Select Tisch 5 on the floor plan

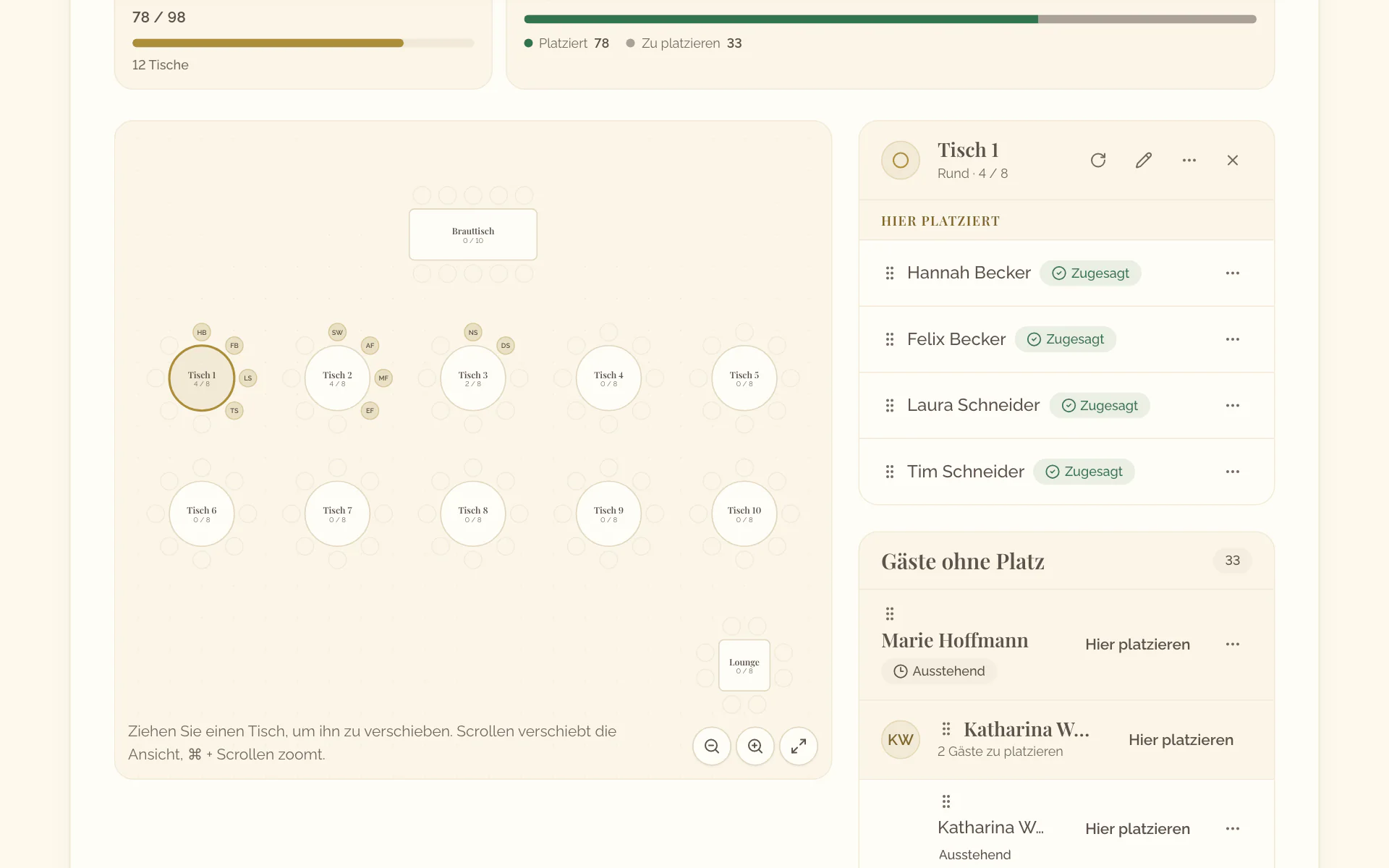(744, 378)
